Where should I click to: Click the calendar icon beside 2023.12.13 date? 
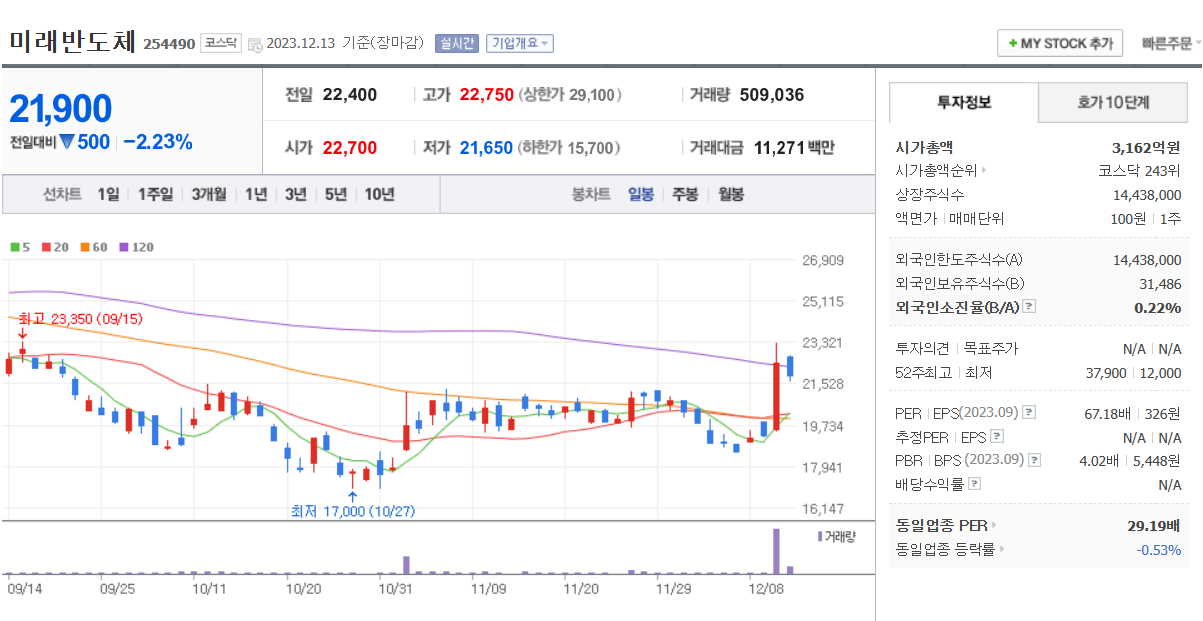tap(255, 44)
